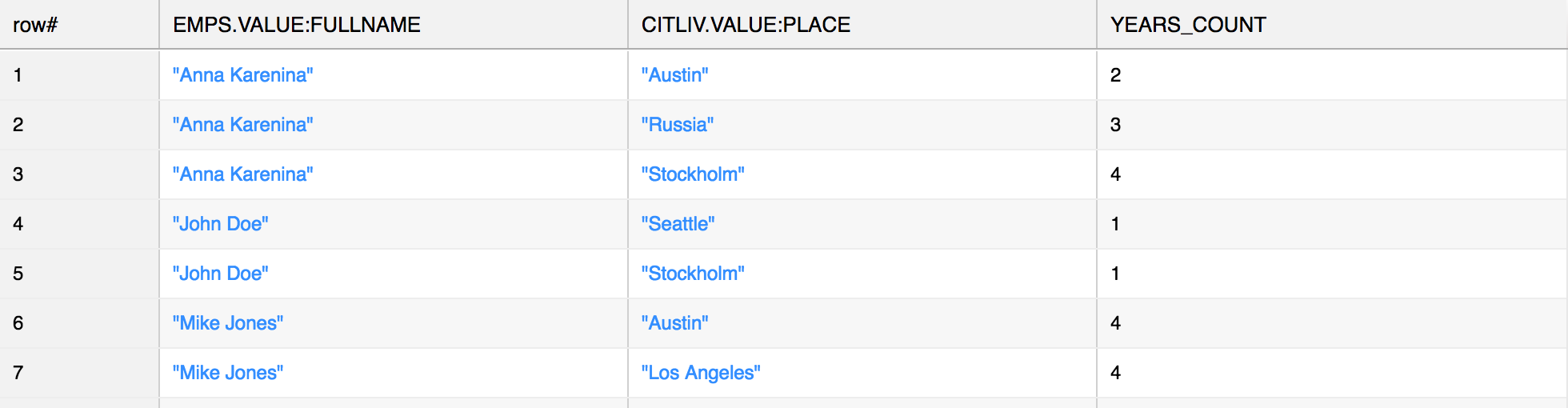Sort by the EMPS.VALUE:FULLNAME column header

pos(297,25)
